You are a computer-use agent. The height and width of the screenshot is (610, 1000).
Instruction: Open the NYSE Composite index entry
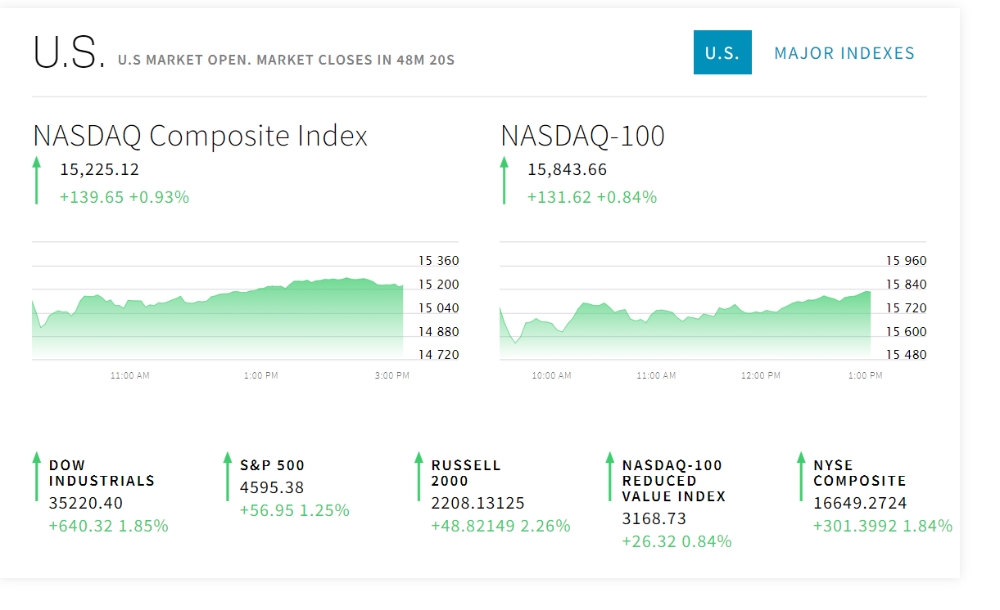pos(860,473)
